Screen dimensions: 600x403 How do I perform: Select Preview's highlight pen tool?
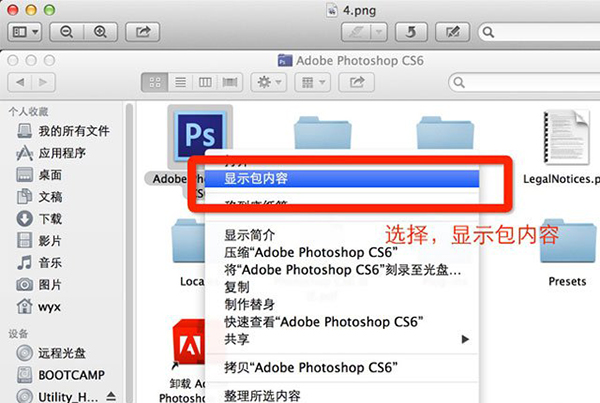point(356,32)
